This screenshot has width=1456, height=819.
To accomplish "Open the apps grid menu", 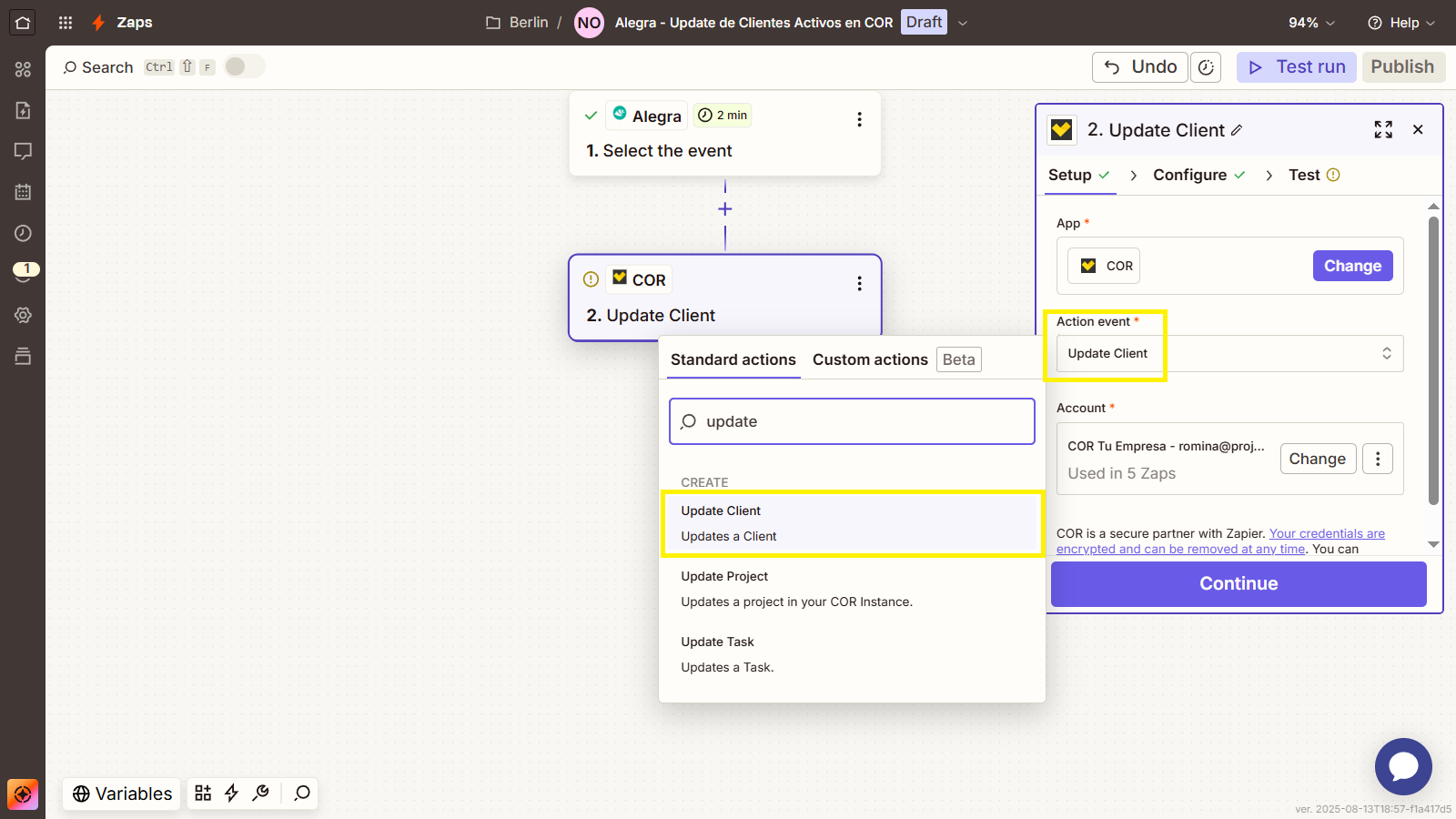I will coord(66,23).
